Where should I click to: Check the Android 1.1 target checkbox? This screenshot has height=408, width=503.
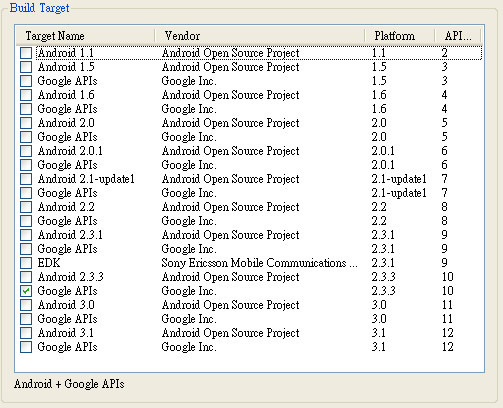click(x=26, y=53)
